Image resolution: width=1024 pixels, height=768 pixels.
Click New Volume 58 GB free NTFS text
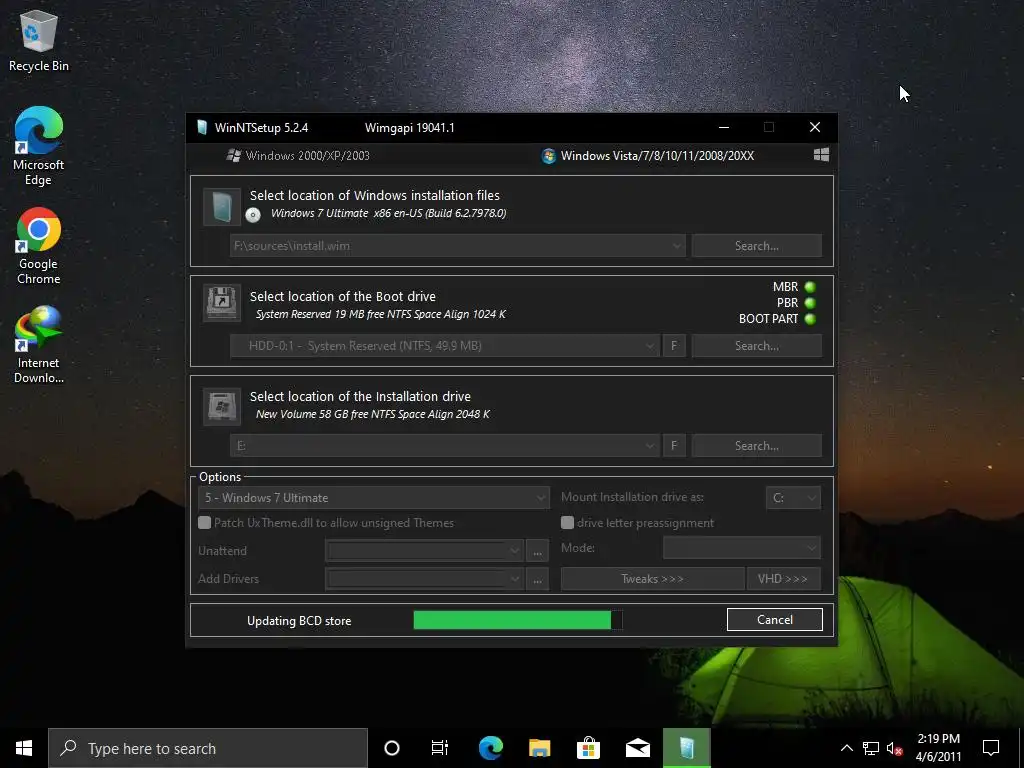pyautogui.click(x=373, y=414)
